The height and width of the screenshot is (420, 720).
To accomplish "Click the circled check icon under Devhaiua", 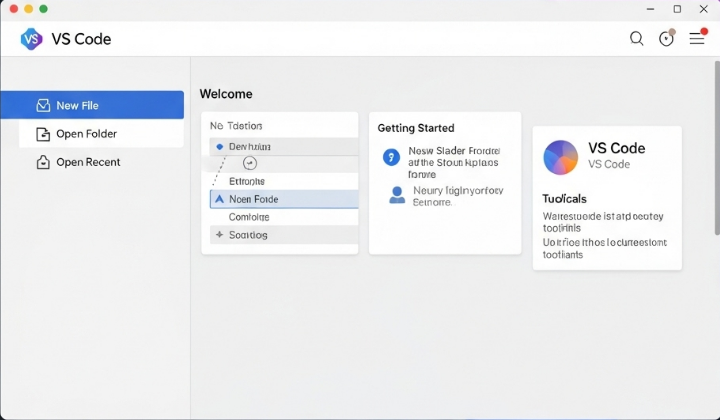I will [x=250, y=163].
